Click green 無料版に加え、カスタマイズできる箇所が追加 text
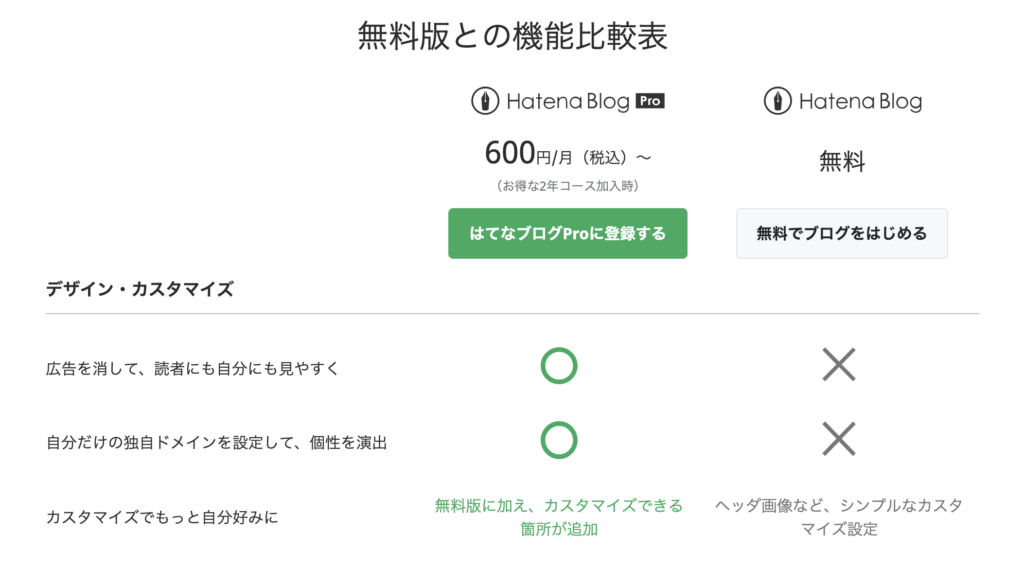This screenshot has width=1024, height=569. (x=559, y=517)
